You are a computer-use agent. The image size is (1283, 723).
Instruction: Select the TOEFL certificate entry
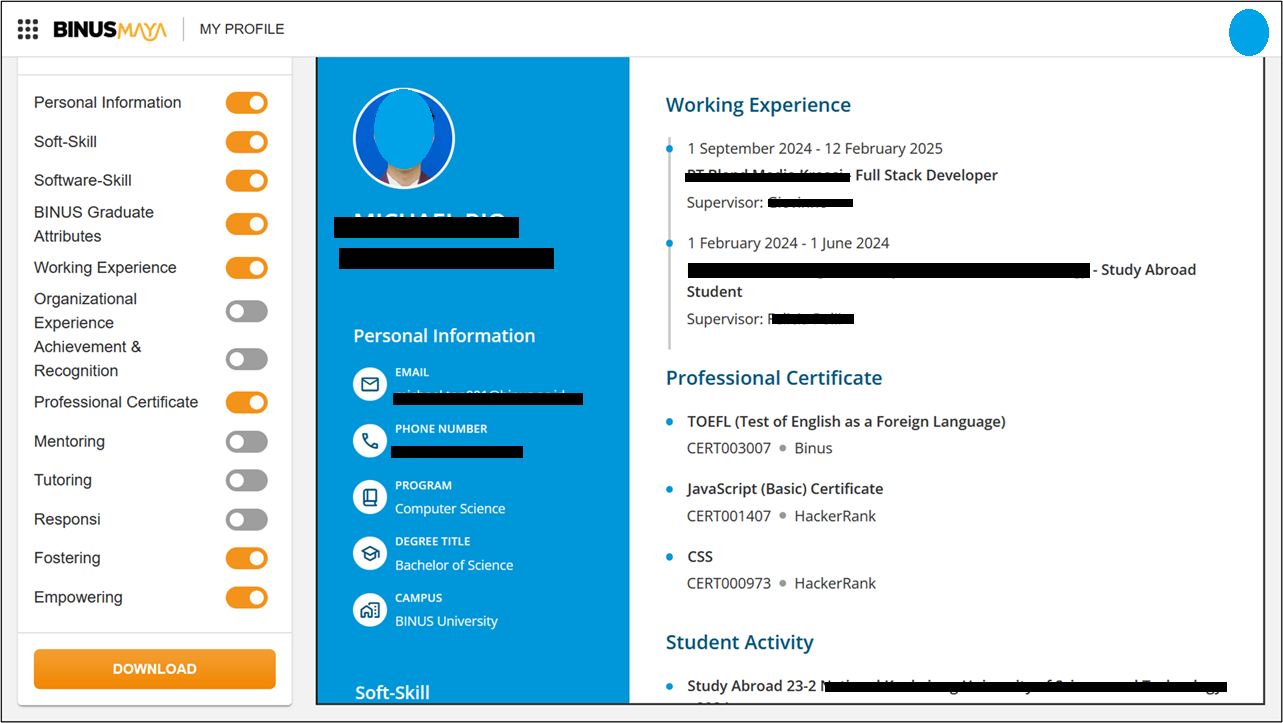pos(846,421)
